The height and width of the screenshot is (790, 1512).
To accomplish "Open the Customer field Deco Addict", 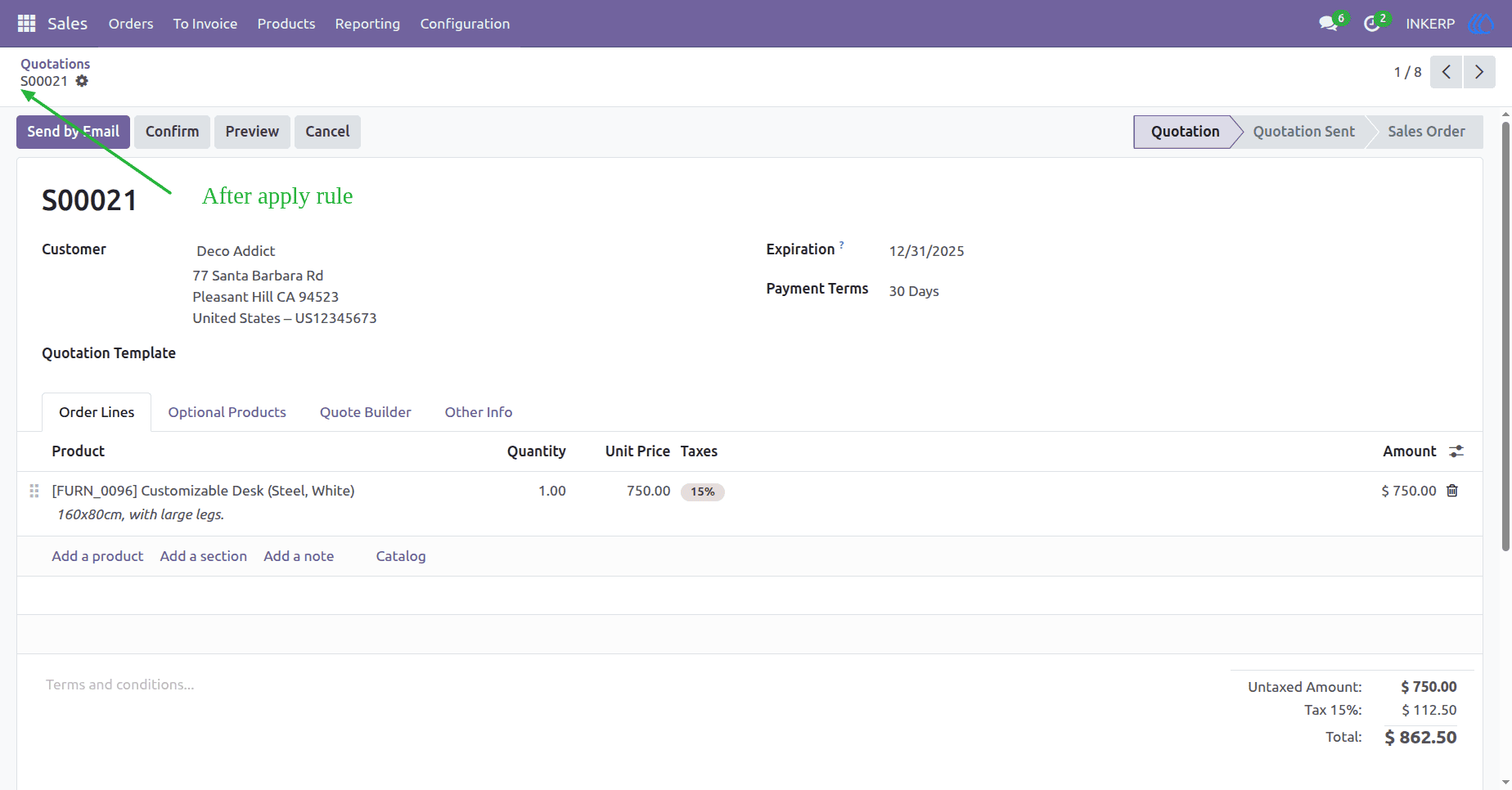I will tap(236, 251).
